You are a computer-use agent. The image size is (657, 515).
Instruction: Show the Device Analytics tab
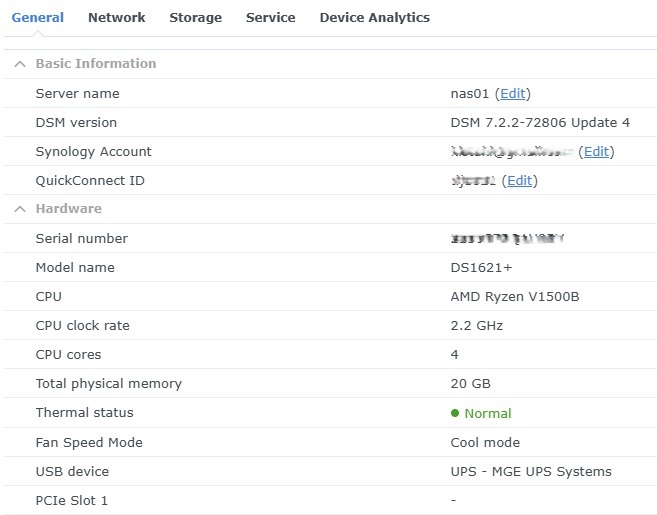click(x=374, y=17)
